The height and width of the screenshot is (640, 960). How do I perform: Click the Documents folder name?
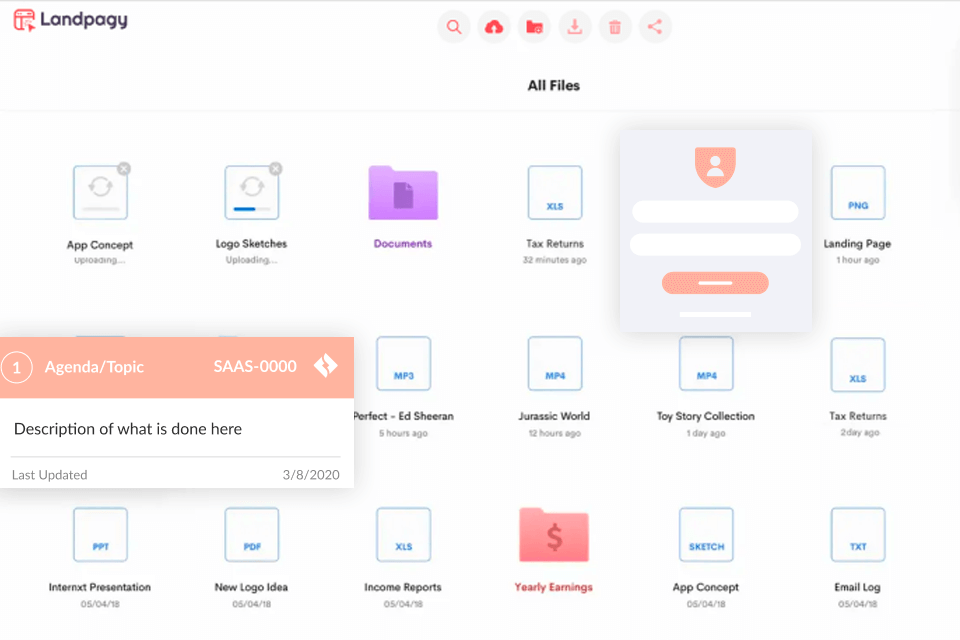403,244
